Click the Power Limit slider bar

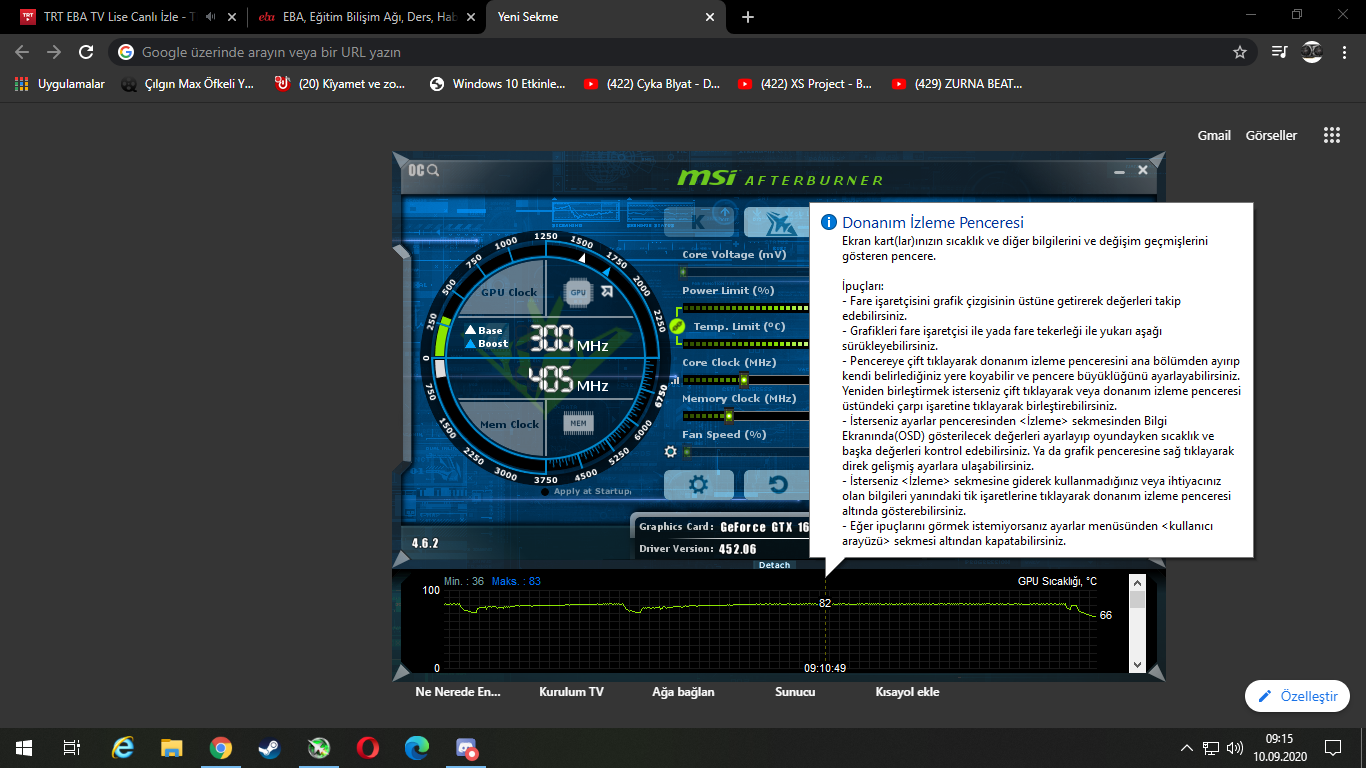(x=745, y=308)
